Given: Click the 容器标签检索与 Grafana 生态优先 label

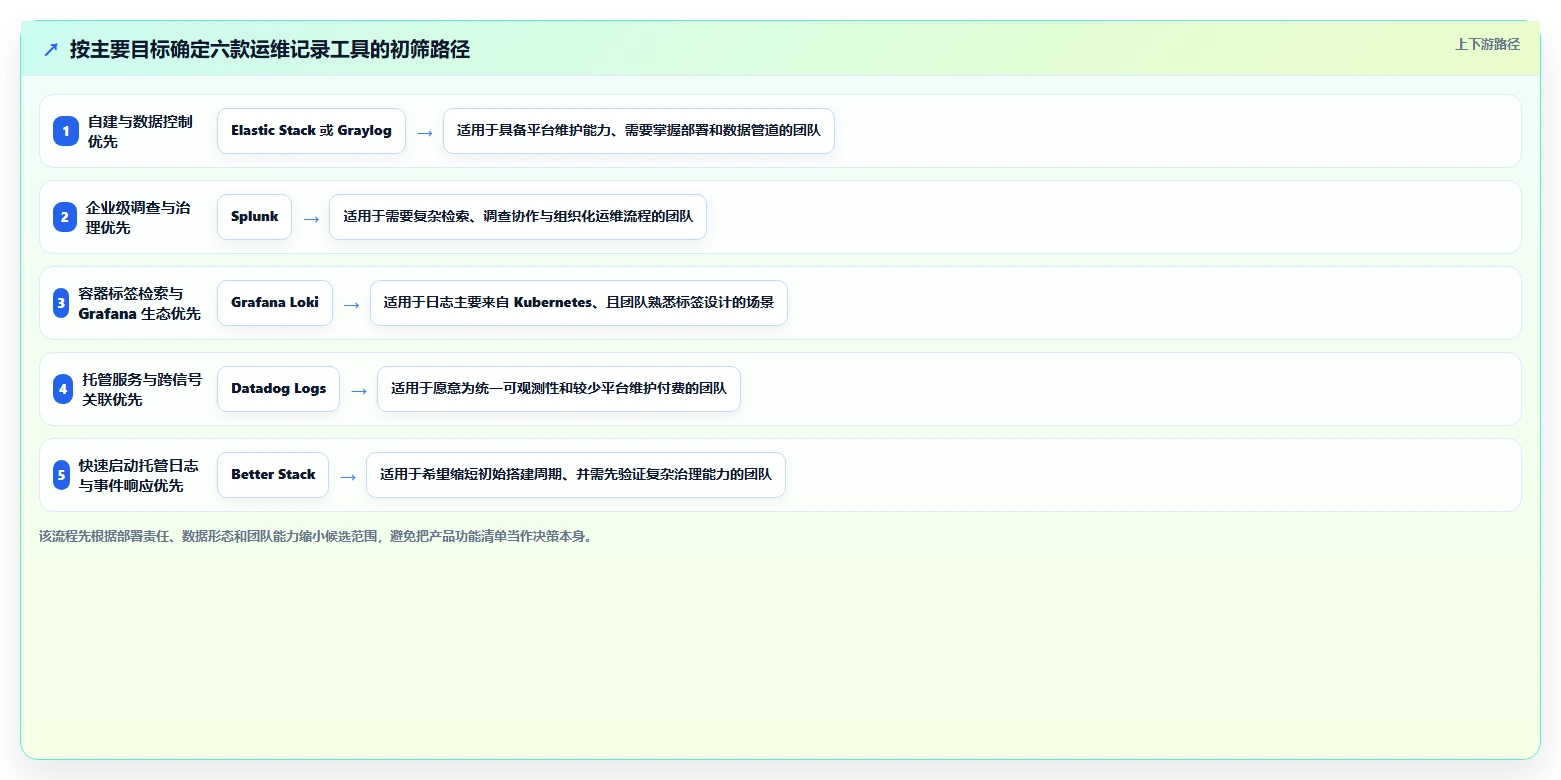Looking at the screenshot, I should [140, 303].
